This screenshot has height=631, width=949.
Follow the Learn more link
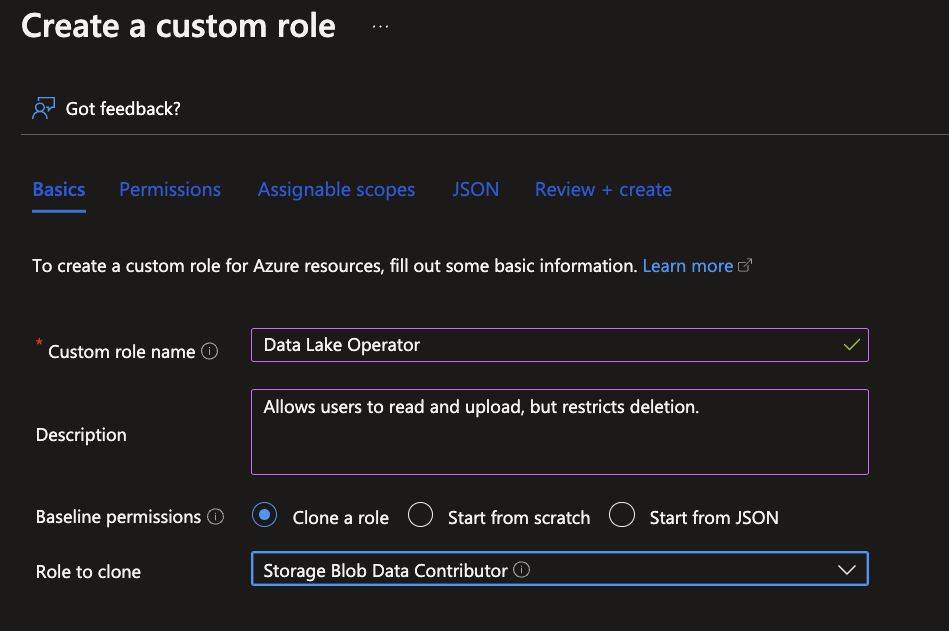coord(687,266)
